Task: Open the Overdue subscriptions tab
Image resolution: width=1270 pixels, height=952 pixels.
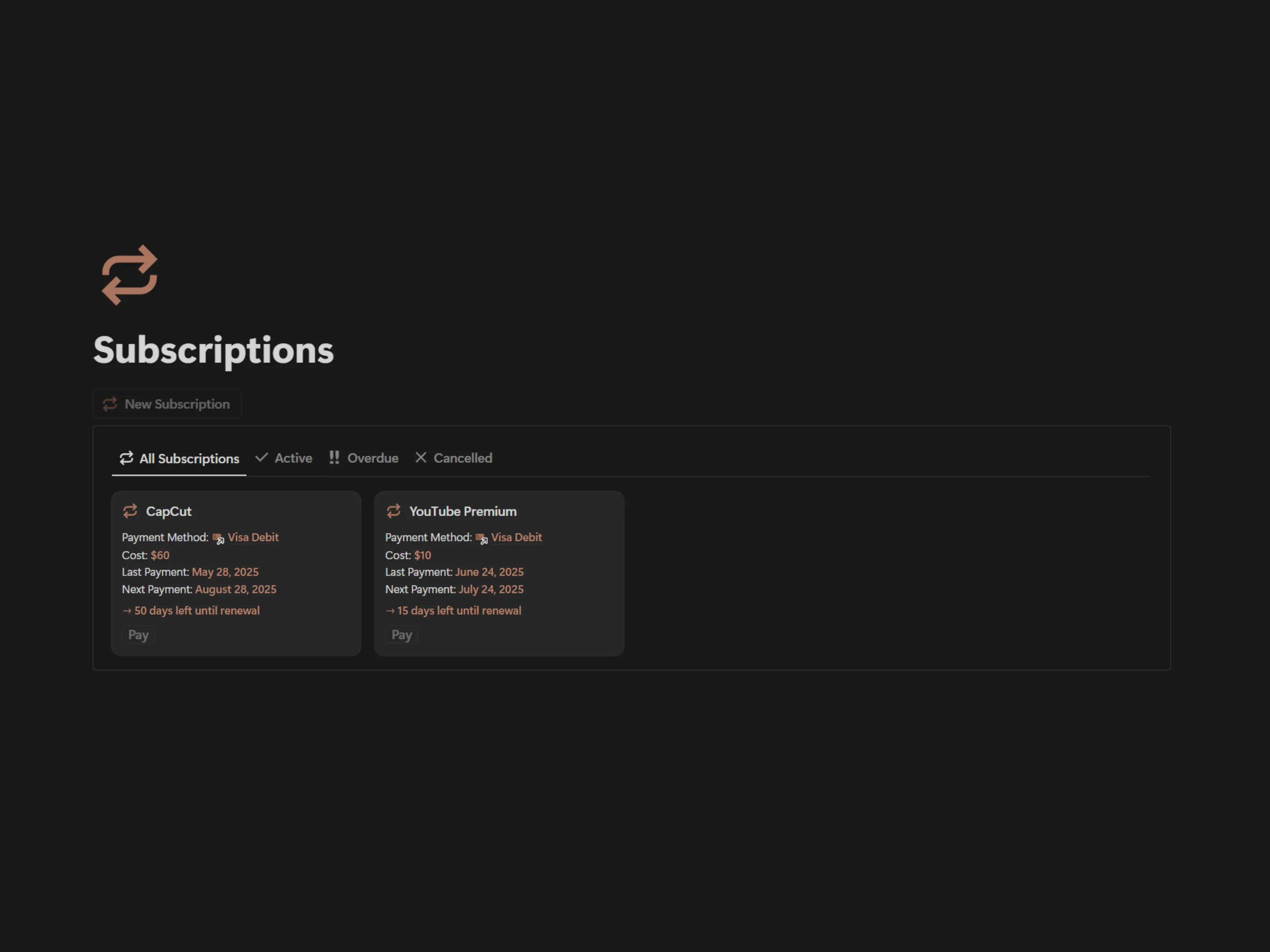Action: 373,458
